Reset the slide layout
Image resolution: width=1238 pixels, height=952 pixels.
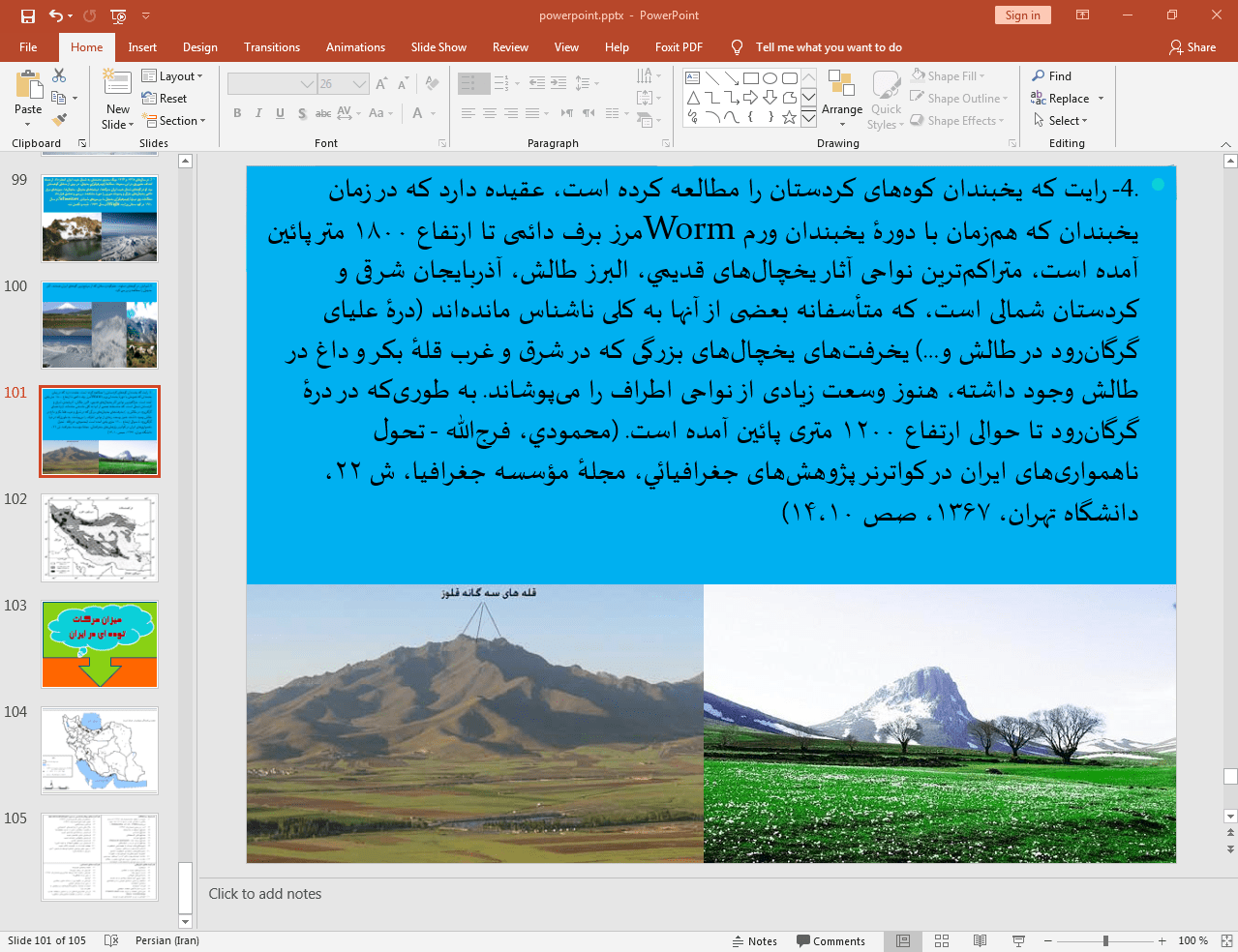165,99
